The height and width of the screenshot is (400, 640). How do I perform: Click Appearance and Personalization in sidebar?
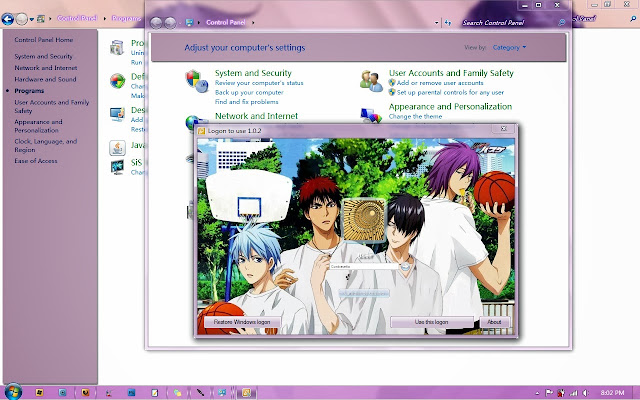(x=38, y=126)
